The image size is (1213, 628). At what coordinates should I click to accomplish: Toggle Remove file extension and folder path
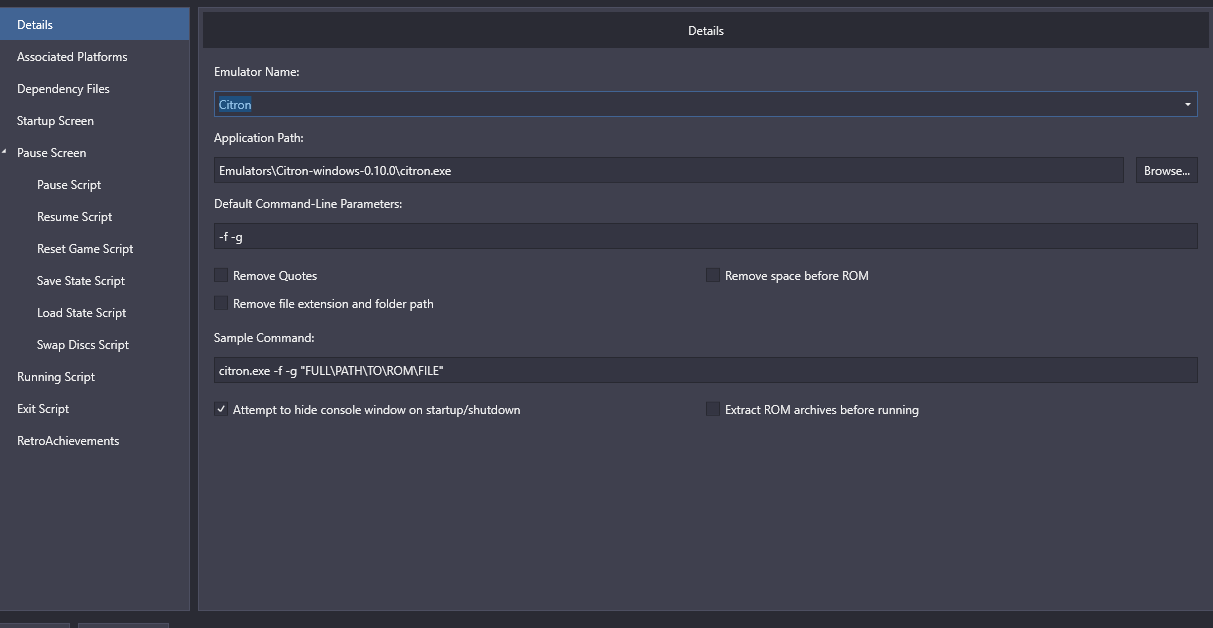click(x=221, y=303)
